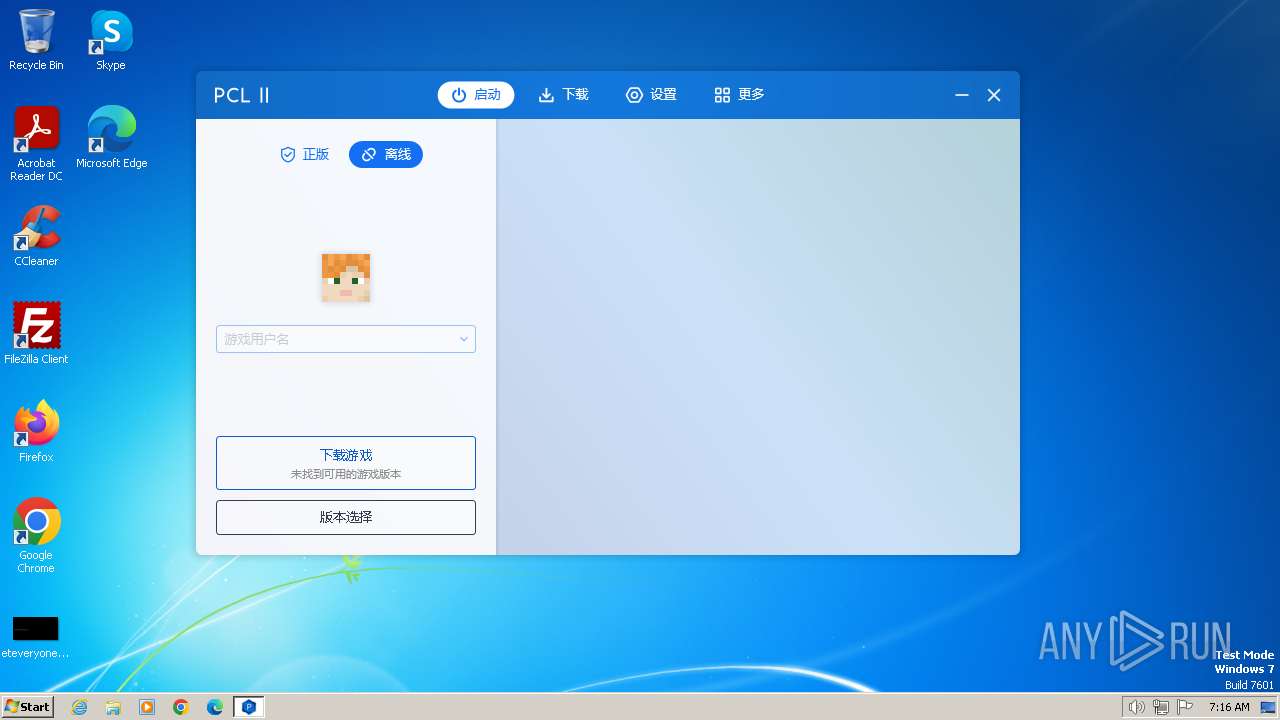
Task: Open Windows Explorer from taskbar
Action: coord(113,707)
